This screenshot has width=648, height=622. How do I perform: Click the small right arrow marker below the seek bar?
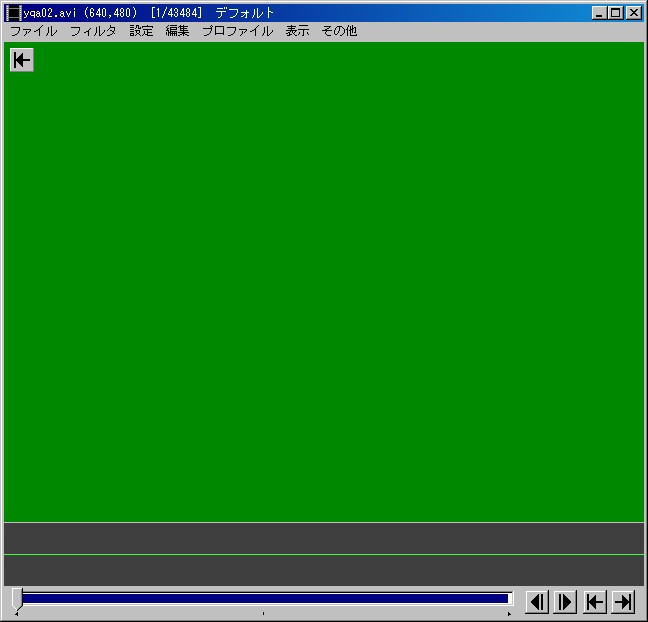tap(509, 614)
